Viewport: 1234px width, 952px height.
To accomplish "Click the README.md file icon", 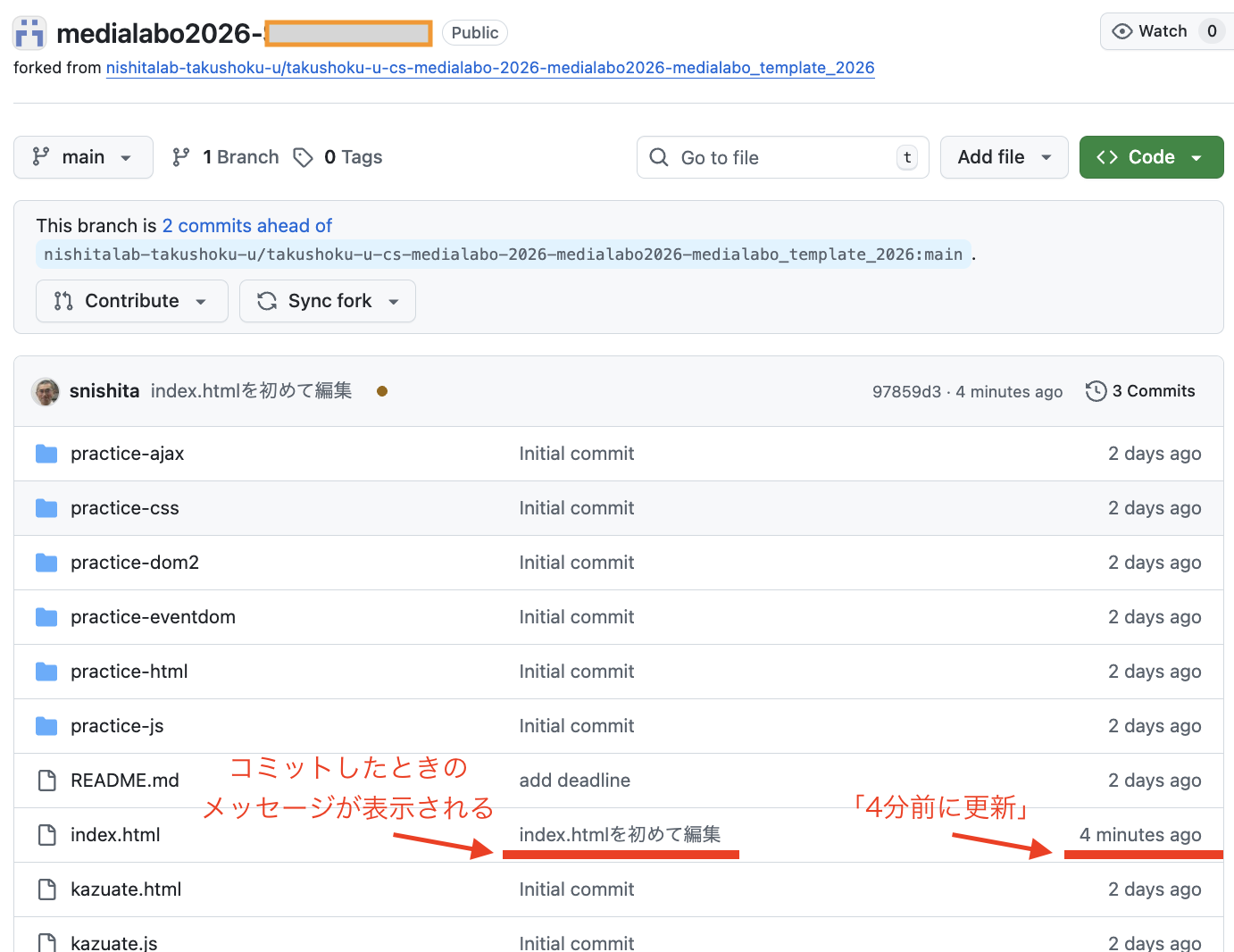I will coord(46,780).
